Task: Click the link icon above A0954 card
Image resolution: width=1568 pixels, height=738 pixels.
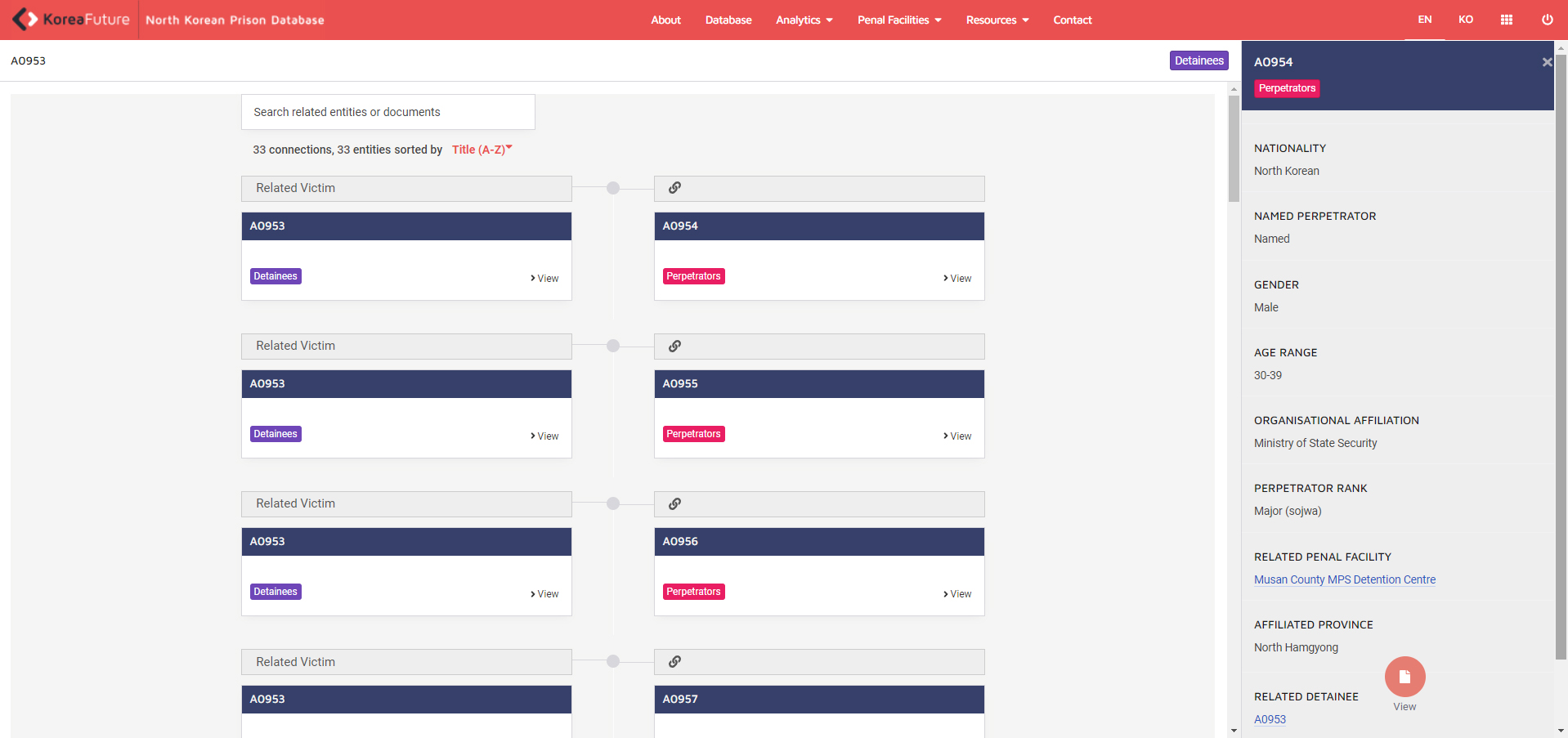Action: click(x=674, y=188)
